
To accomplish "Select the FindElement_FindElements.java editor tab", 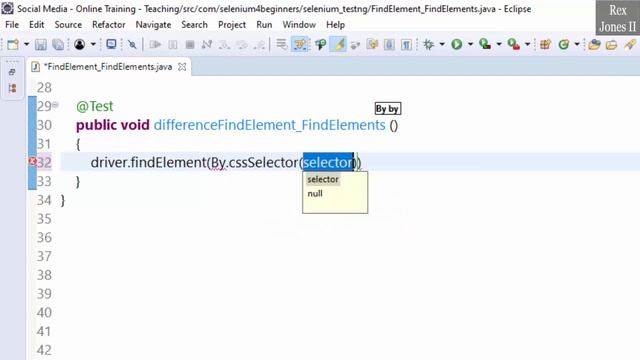I will (x=108, y=67).
